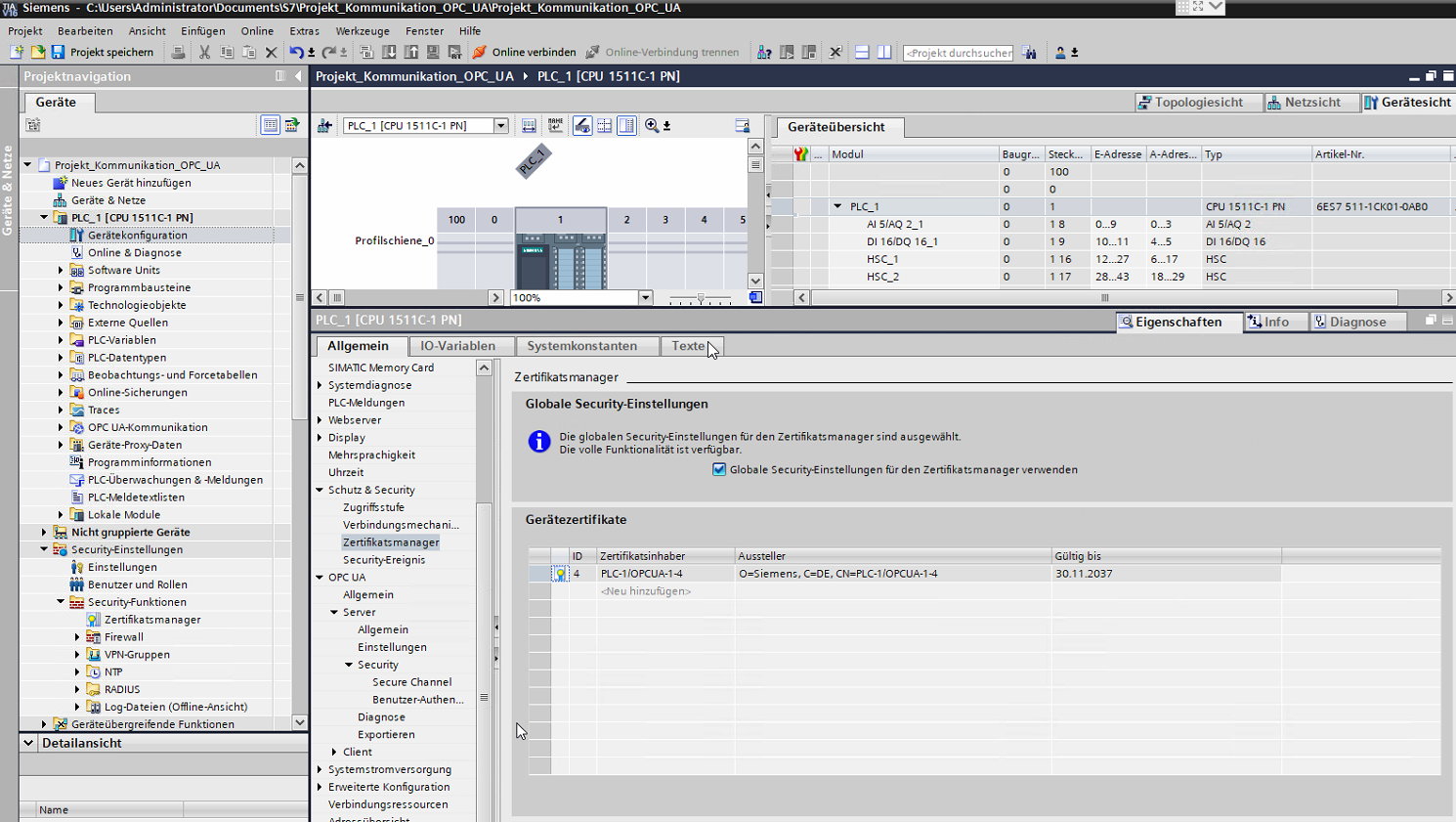Click the download to device icon
The width and height of the screenshot is (1456, 822).
pos(389,52)
